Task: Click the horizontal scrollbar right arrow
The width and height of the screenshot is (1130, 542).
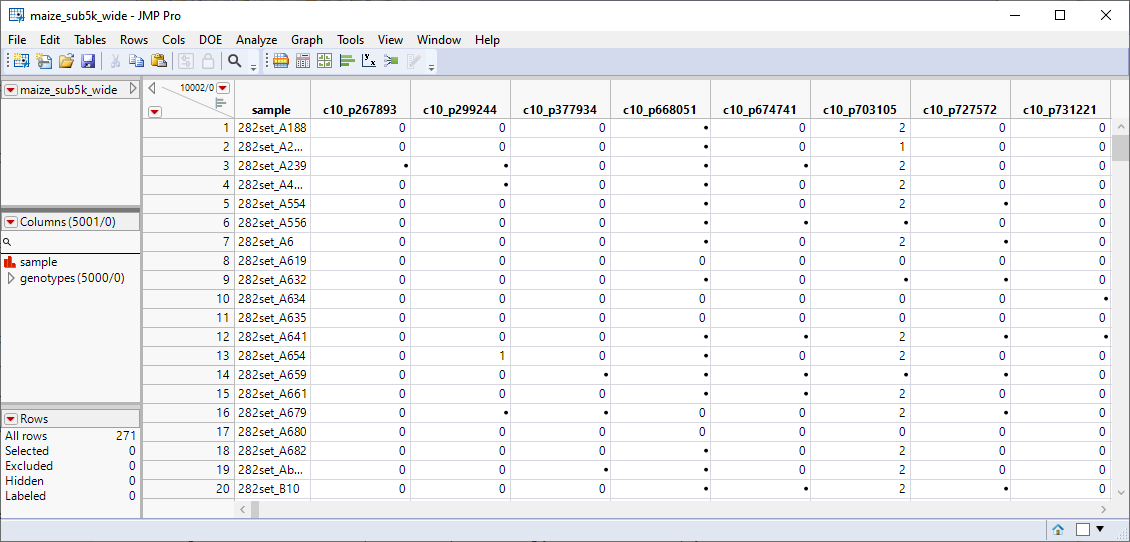Action: pos(1103,509)
